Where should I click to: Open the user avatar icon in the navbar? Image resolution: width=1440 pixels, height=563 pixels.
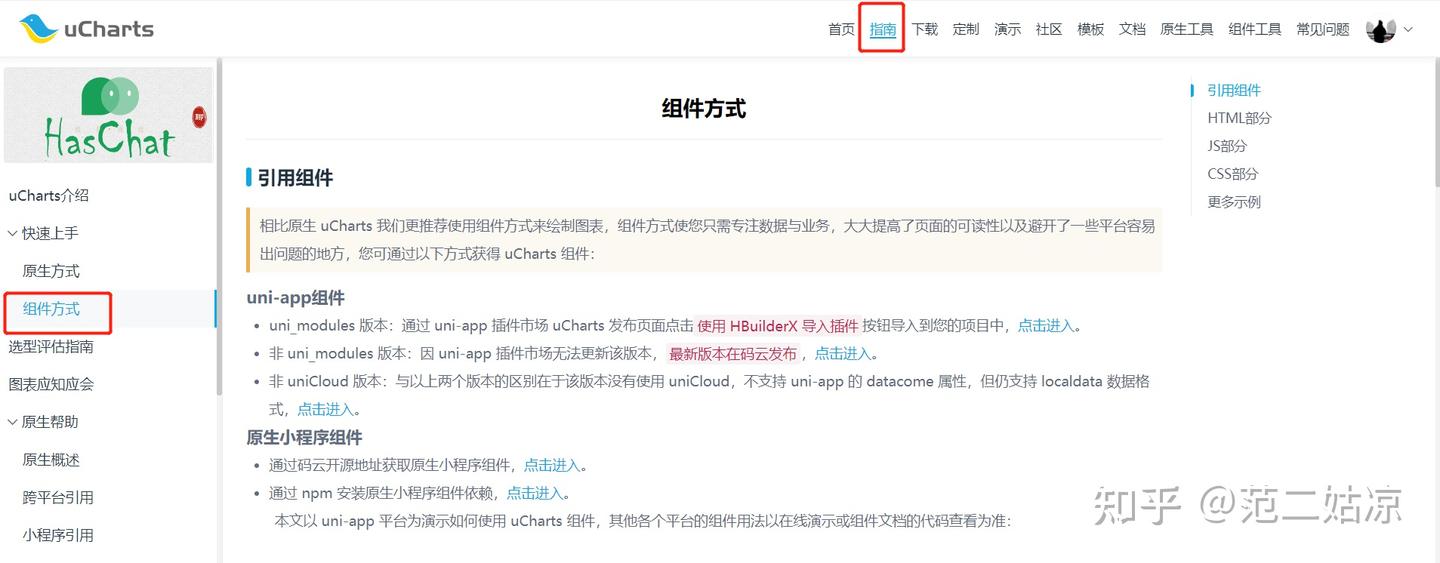[1380, 30]
